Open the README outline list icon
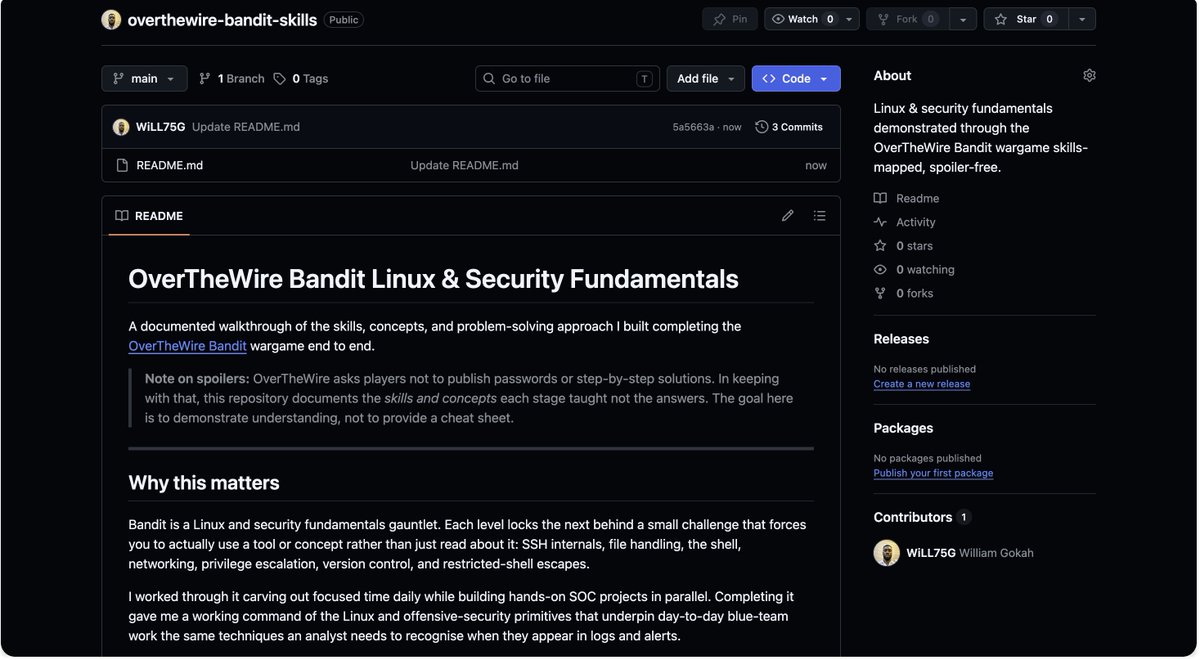1200x660 pixels. [820, 216]
